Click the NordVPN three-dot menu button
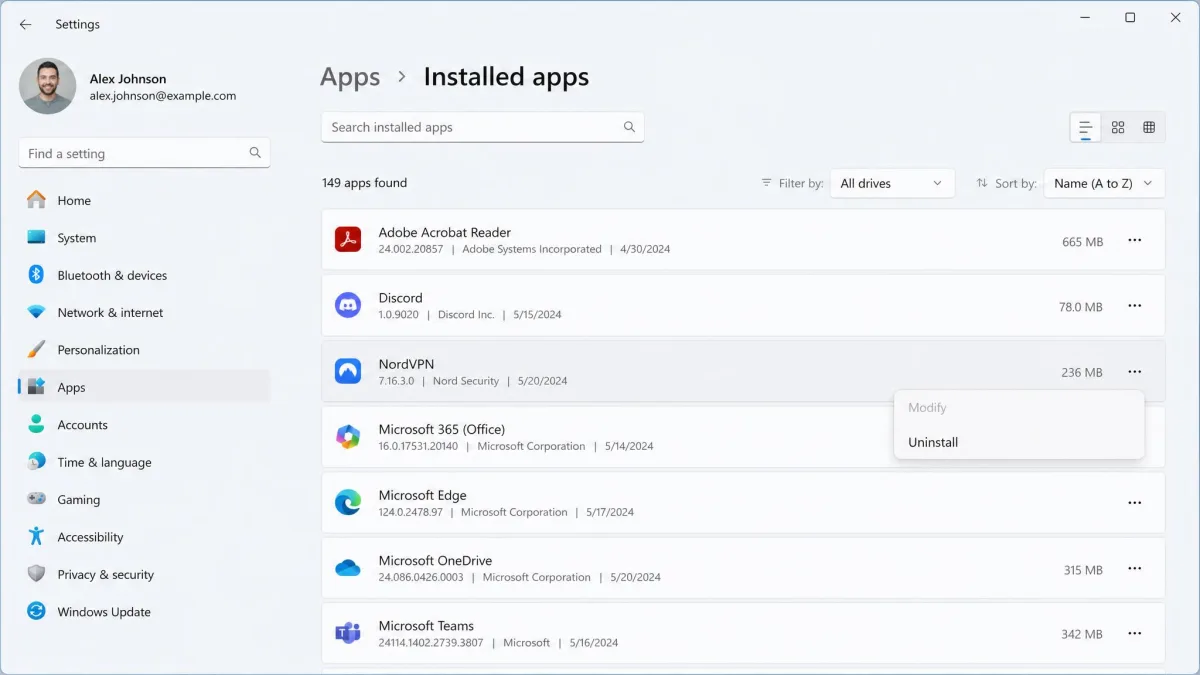The image size is (1200, 675). [1135, 372]
